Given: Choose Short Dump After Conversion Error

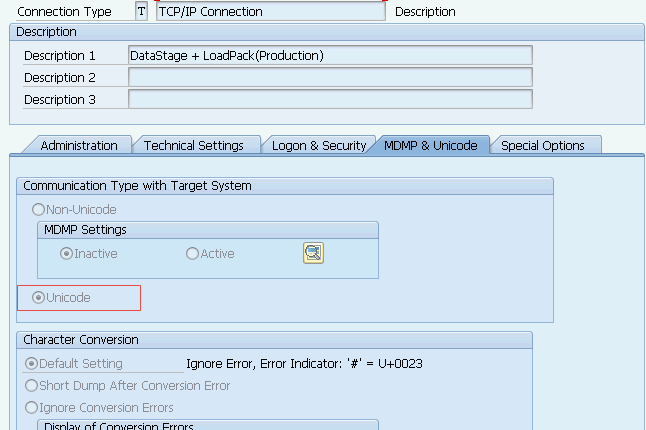Looking at the screenshot, I should (31, 386).
